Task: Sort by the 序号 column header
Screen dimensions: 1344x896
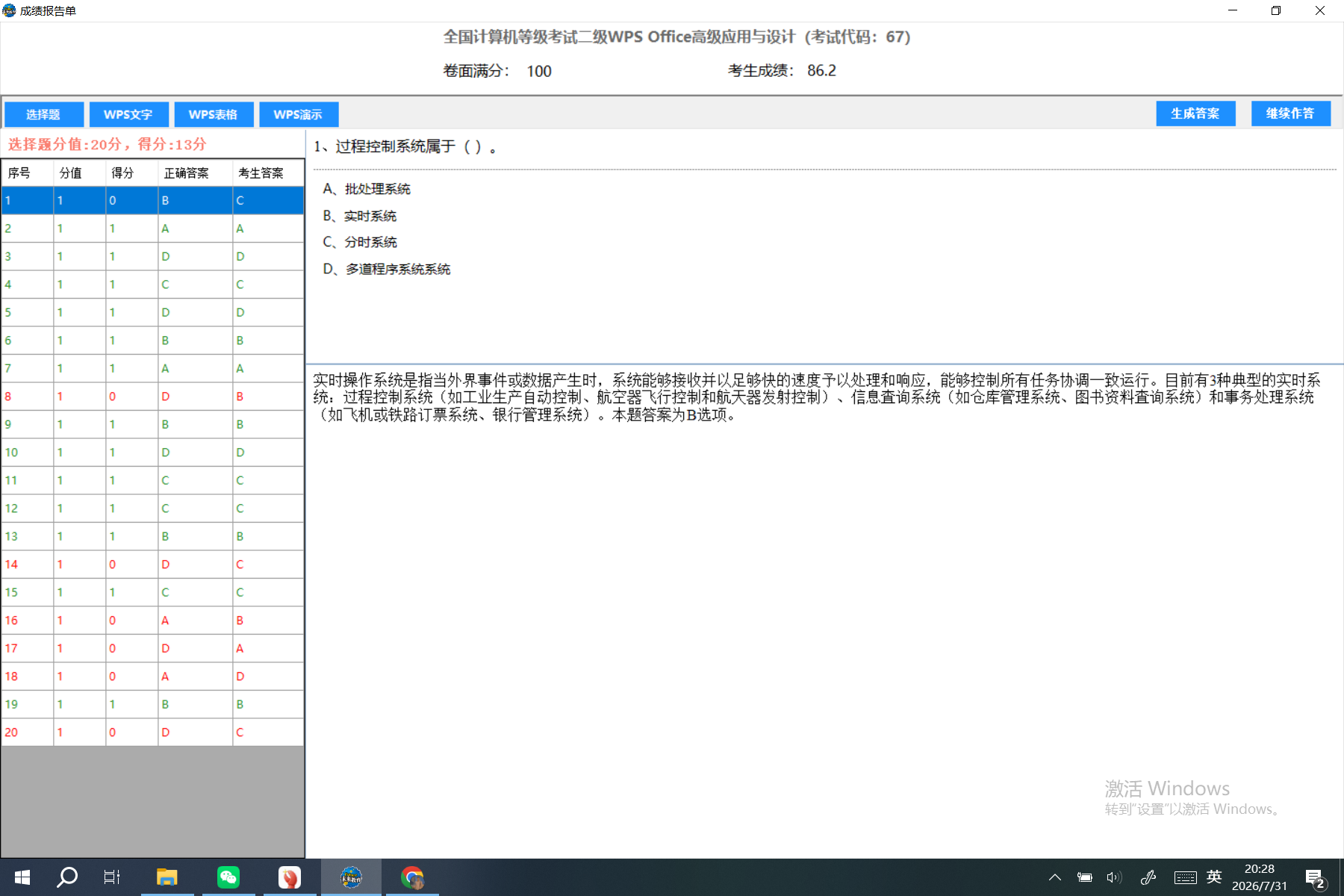Action: coord(27,172)
